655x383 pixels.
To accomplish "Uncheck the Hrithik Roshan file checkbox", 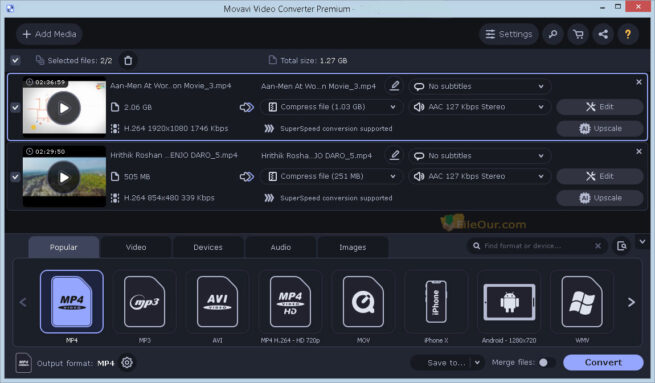I will 15,177.
